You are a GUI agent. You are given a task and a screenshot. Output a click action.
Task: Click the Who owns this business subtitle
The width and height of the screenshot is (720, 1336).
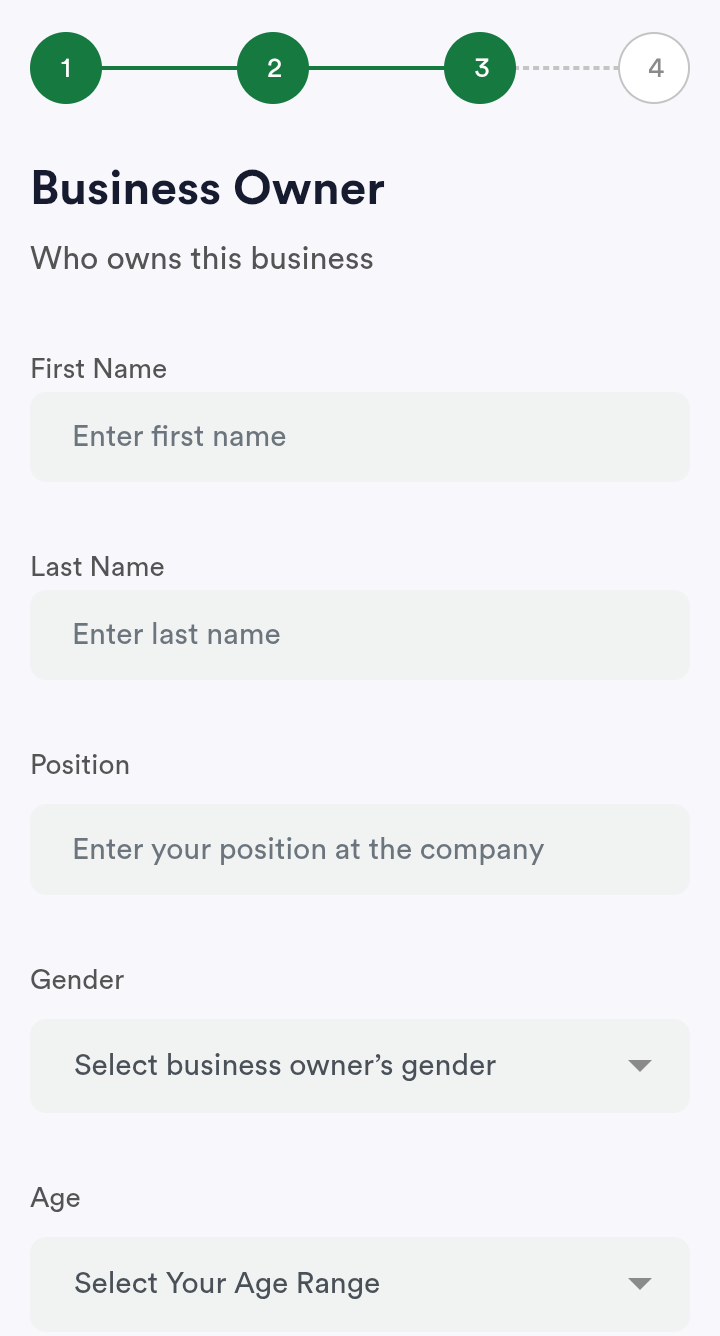coord(202,259)
